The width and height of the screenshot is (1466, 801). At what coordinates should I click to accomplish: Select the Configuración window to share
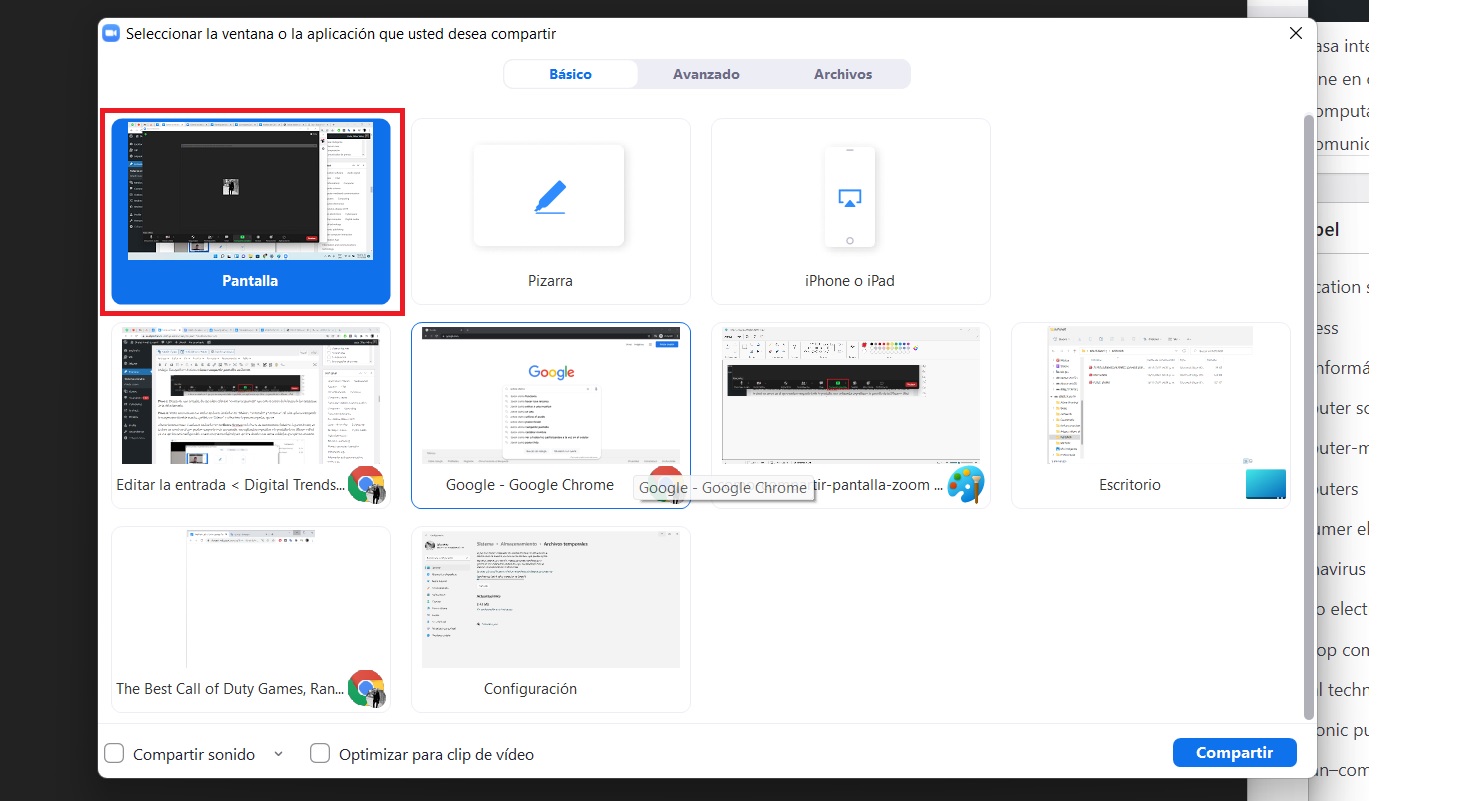[550, 600]
